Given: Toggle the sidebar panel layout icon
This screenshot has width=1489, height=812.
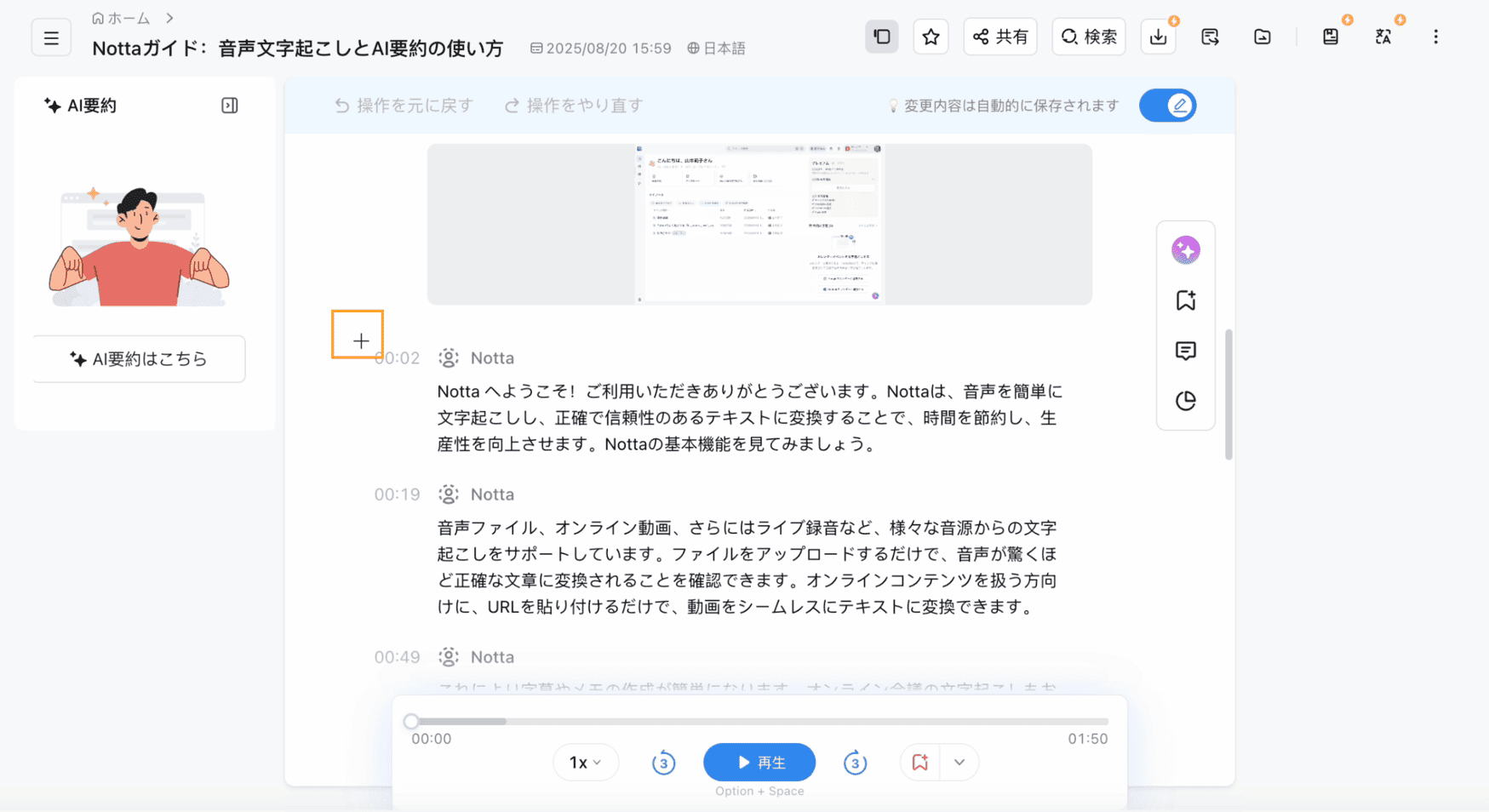Looking at the screenshot, I should point(882,37).
